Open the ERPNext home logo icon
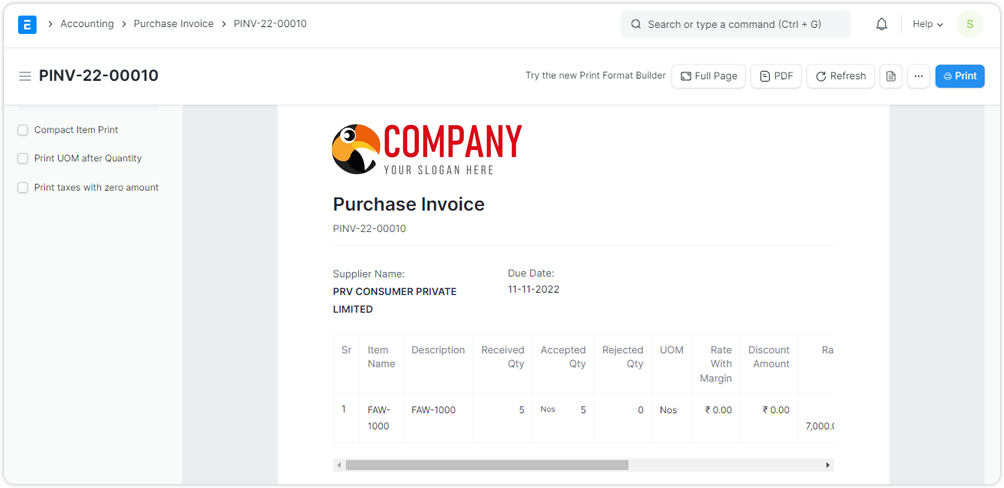Screen dimensions: 1004x488 tap(27, 24)
